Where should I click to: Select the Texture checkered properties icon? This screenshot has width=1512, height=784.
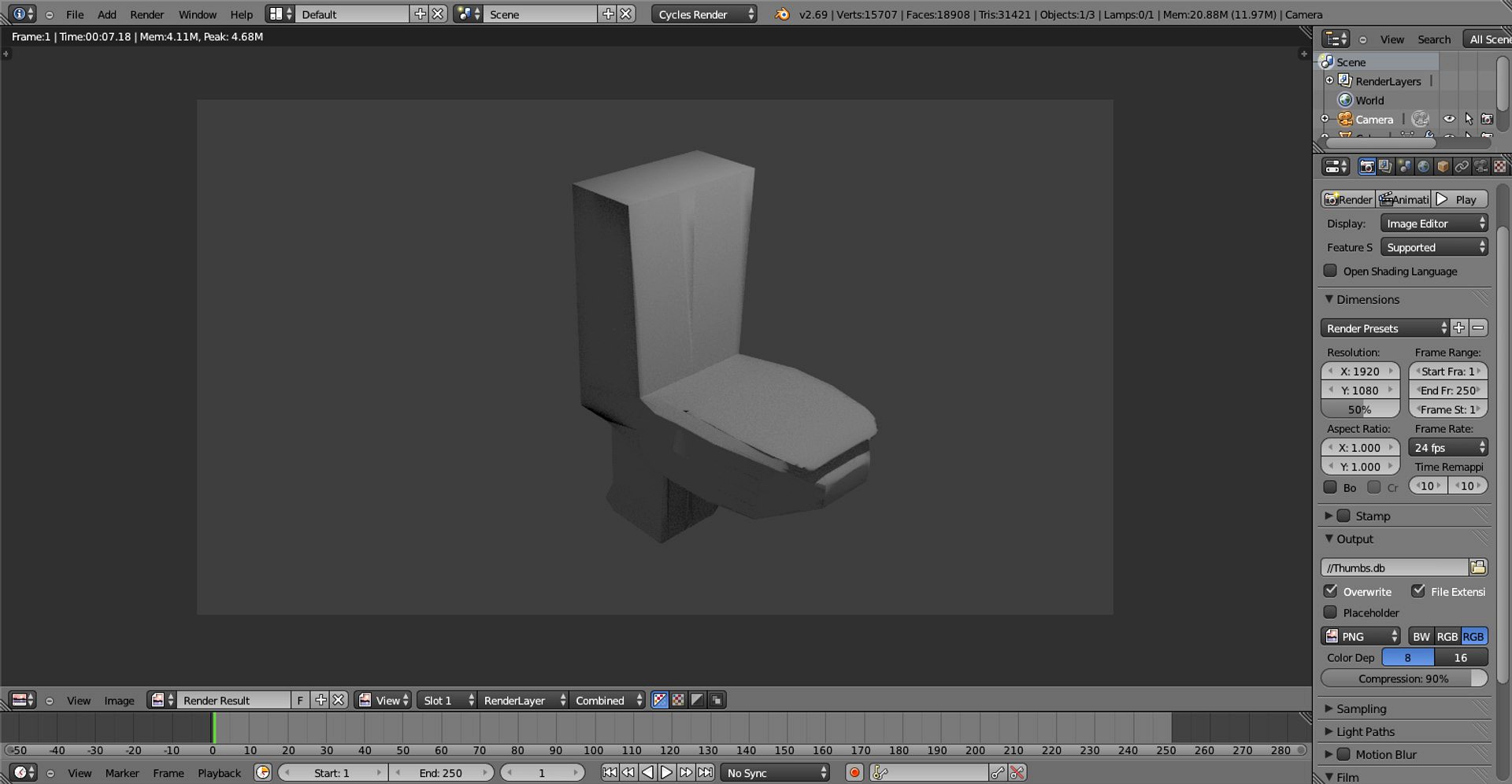[x=1499, y=167]
